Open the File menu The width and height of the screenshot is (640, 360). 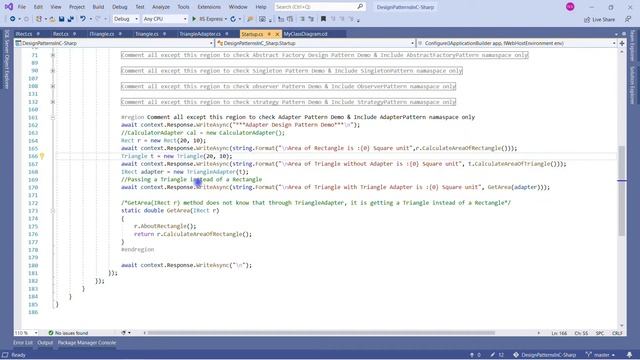pyautogui.click(x=22, y=7)
